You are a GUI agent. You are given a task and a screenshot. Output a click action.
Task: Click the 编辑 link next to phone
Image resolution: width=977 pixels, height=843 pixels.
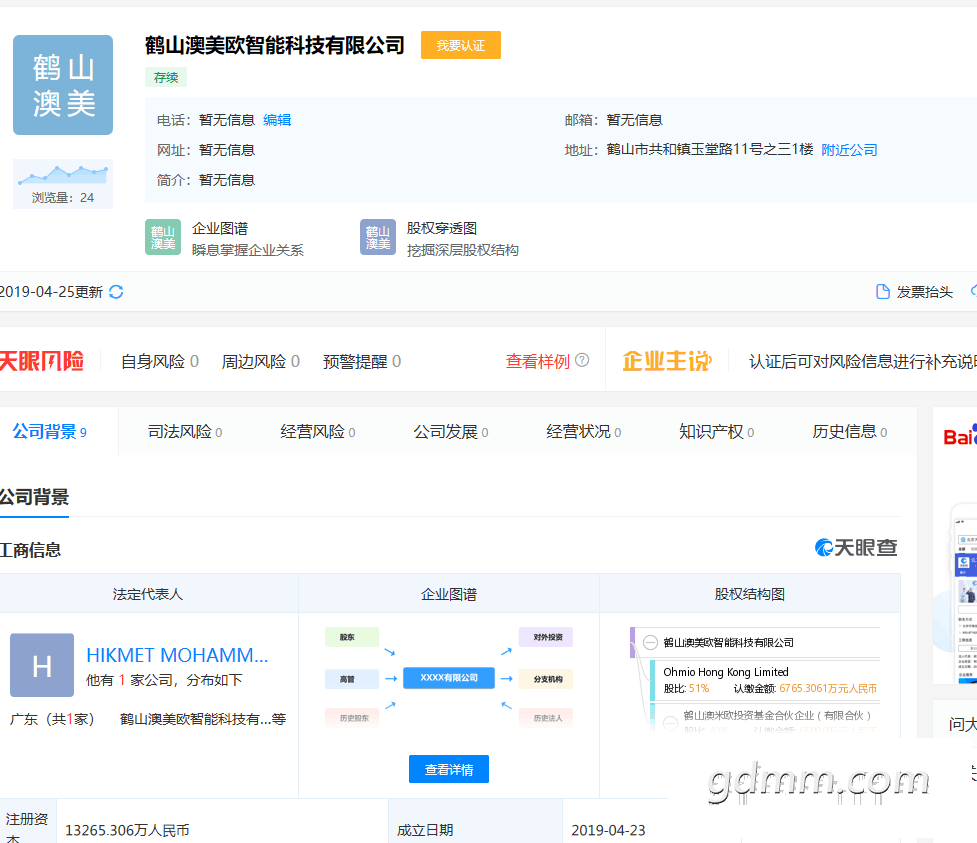coord(277,120)
